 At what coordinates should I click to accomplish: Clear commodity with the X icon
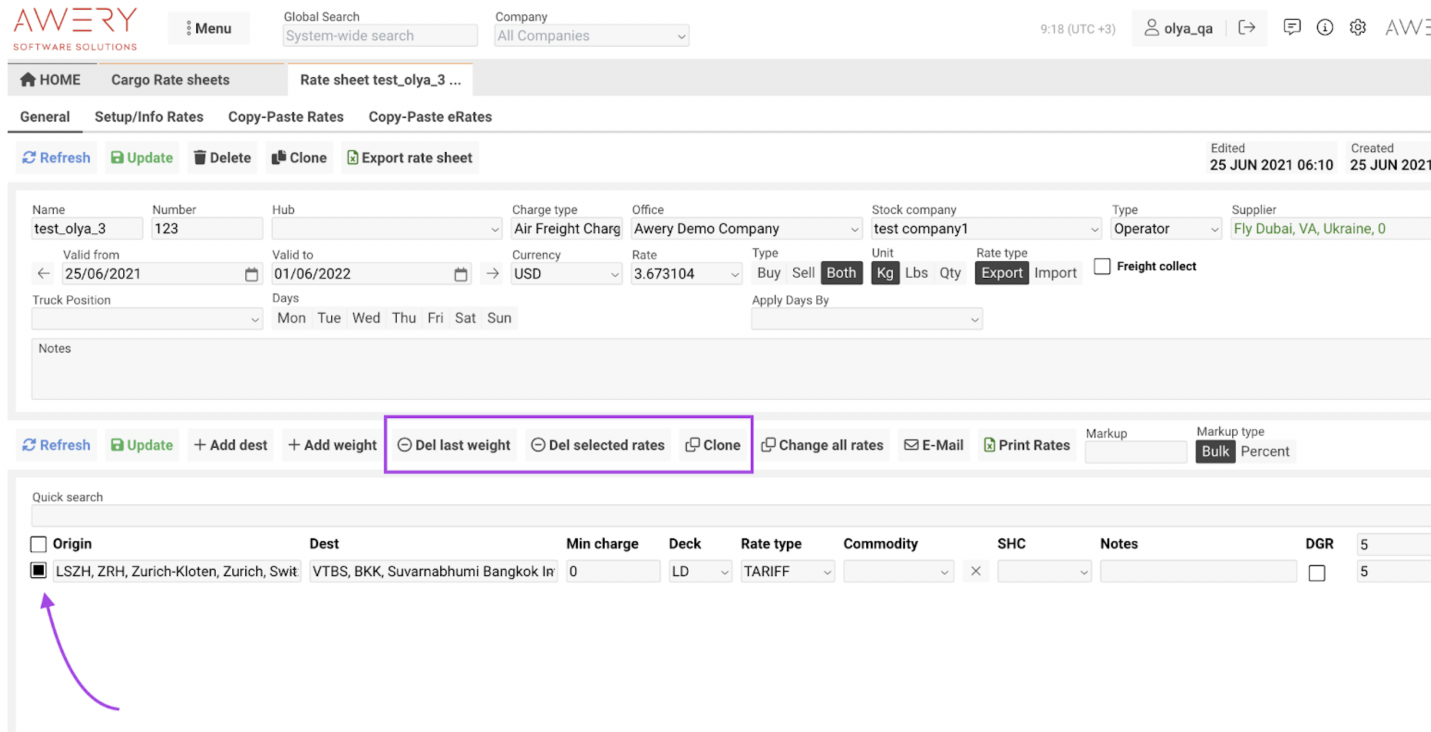click(x=976, y=572)
